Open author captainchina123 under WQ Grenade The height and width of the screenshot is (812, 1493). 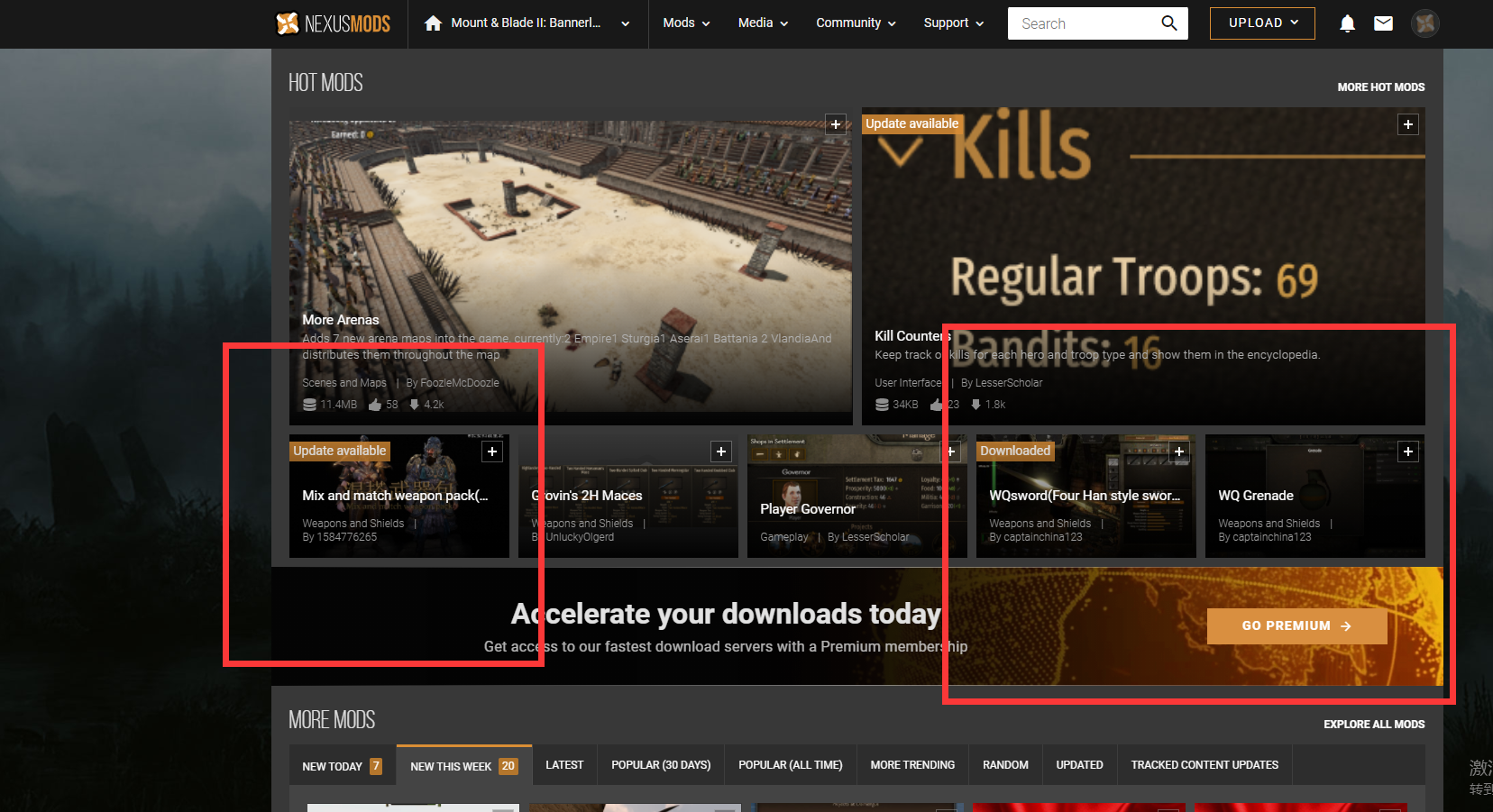(1272, 537)
